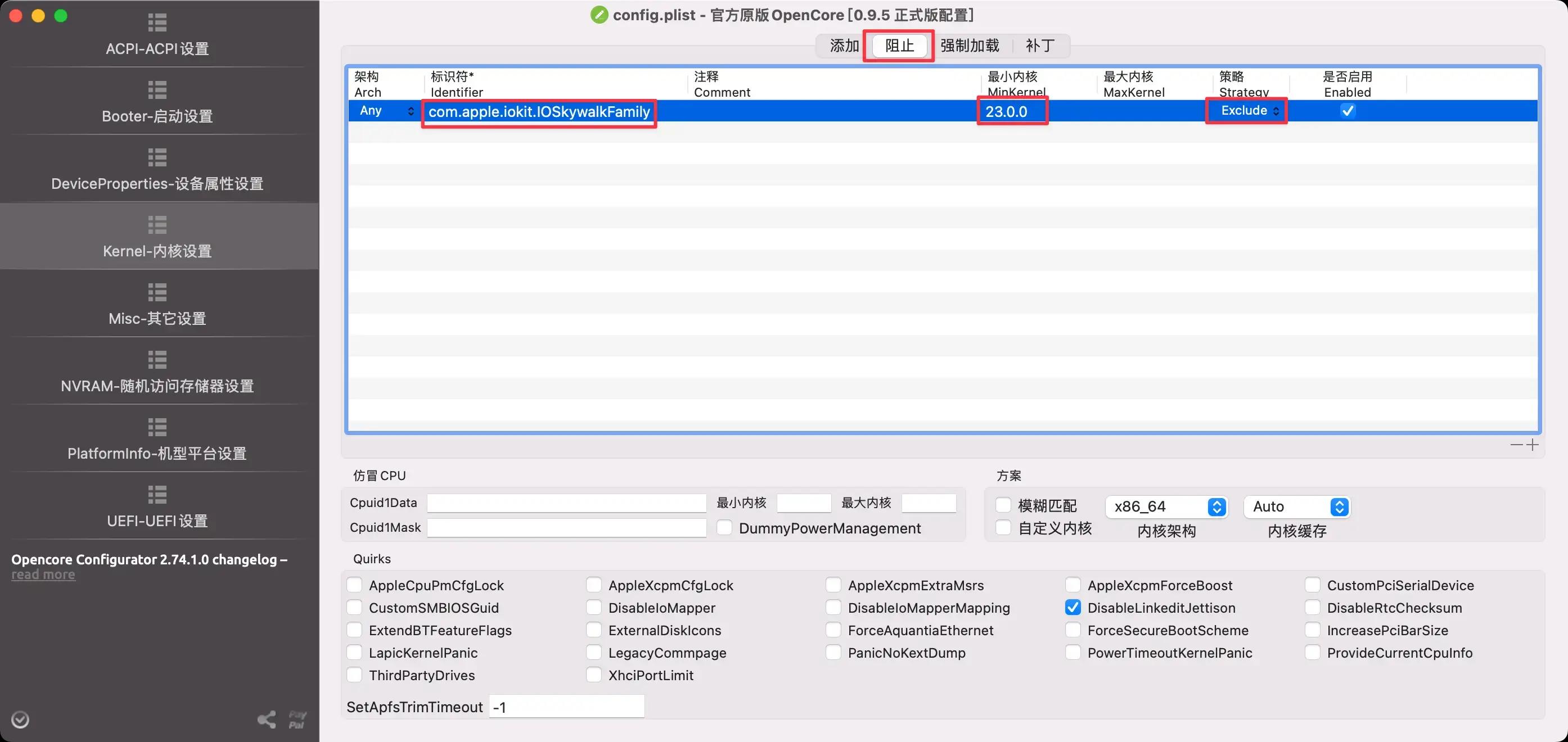This screenshot has height=742, width=1568.
Task: Open Booter-启动设置 in the sidebar
Action: (x=157, y=116)
